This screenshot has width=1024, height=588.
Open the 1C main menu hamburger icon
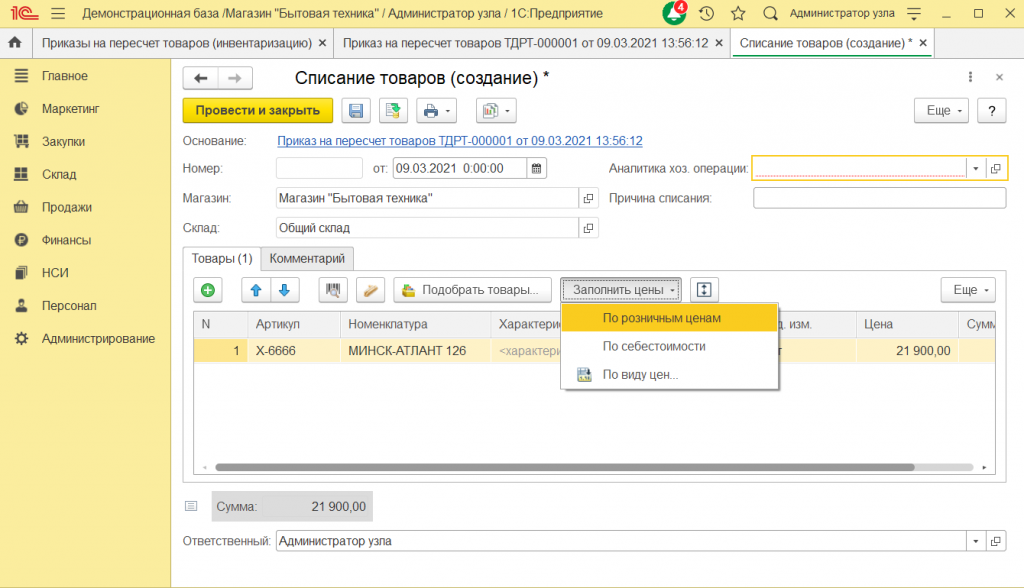point(58,13)
